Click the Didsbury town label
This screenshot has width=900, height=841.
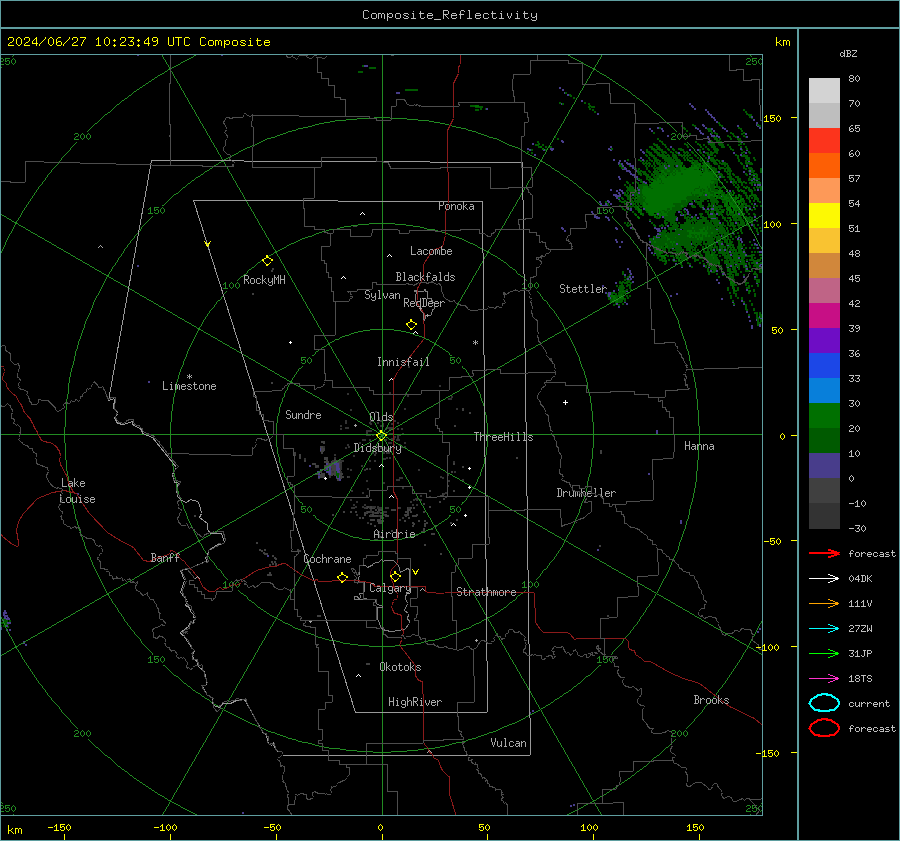[x=377, y=448]
